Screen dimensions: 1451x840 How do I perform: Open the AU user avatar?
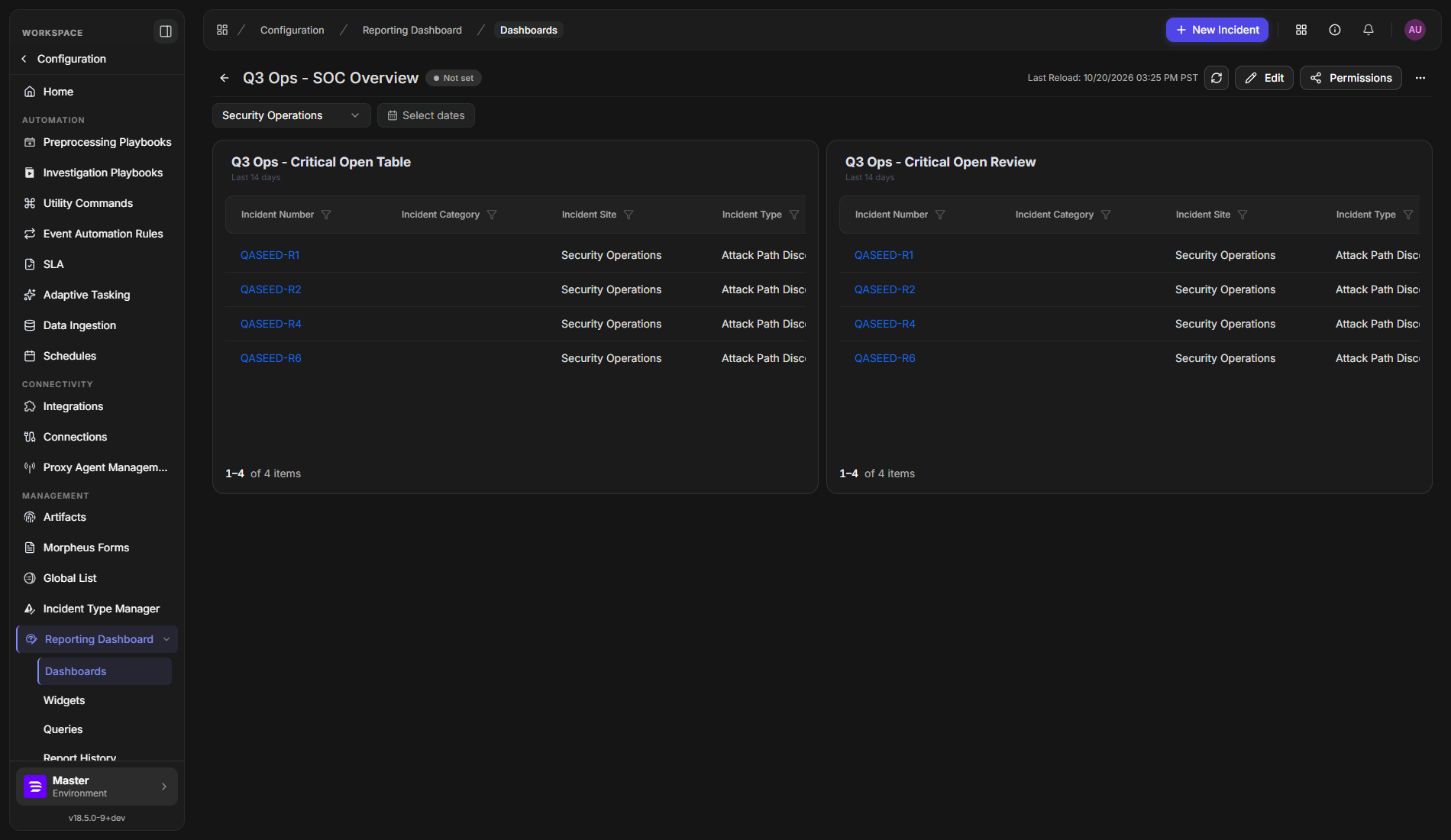(1415, 30)
